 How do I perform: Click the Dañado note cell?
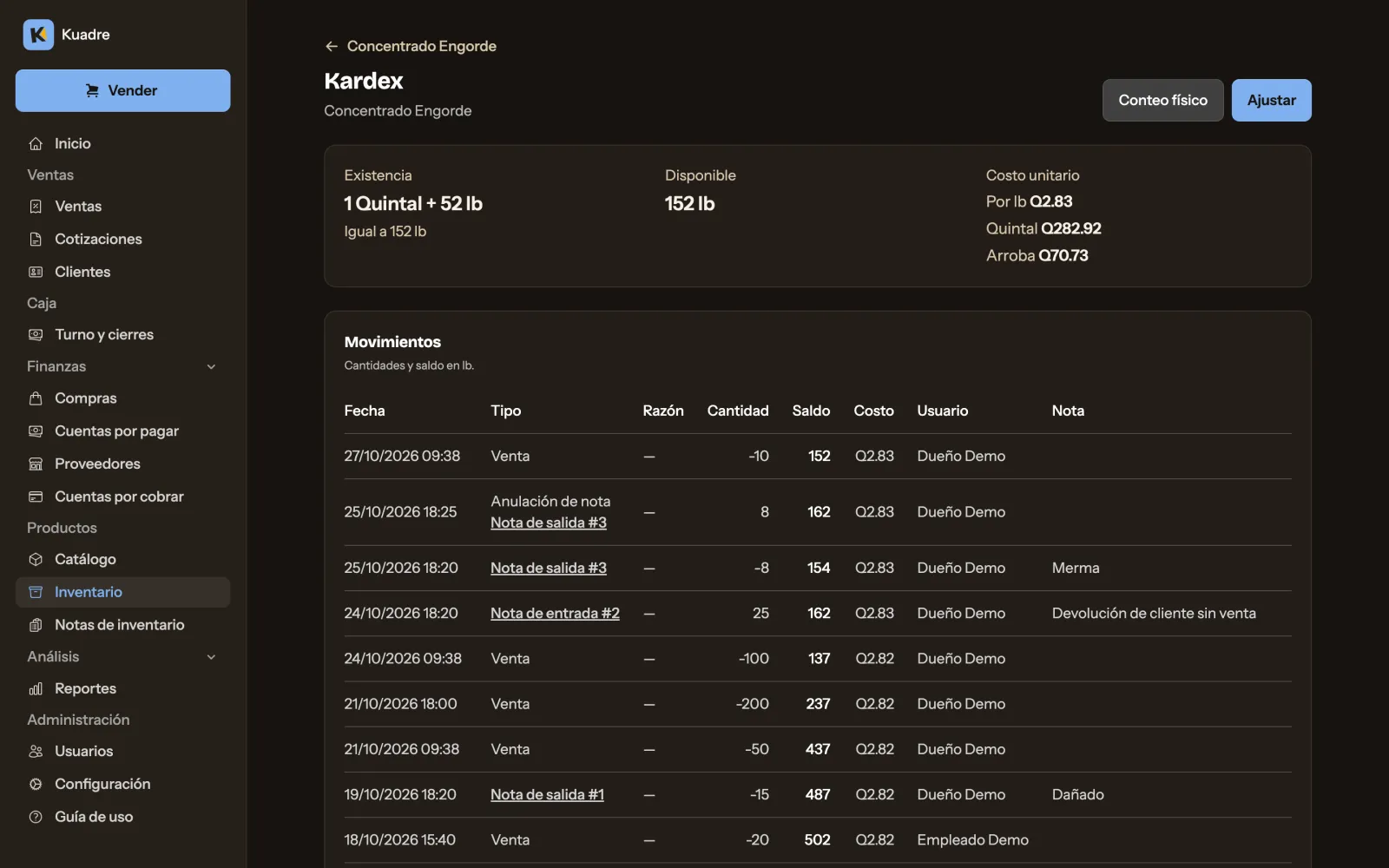(1078, 795)
